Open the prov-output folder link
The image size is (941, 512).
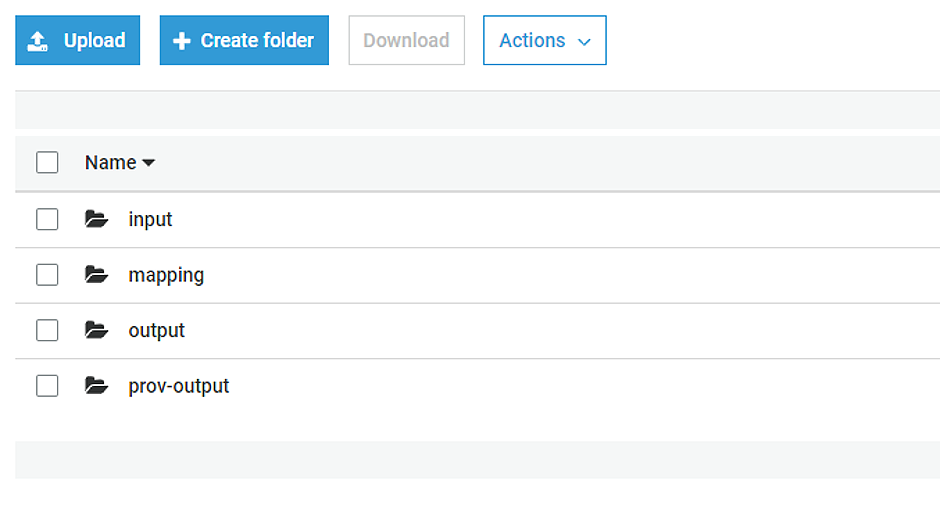pos(179,387)
